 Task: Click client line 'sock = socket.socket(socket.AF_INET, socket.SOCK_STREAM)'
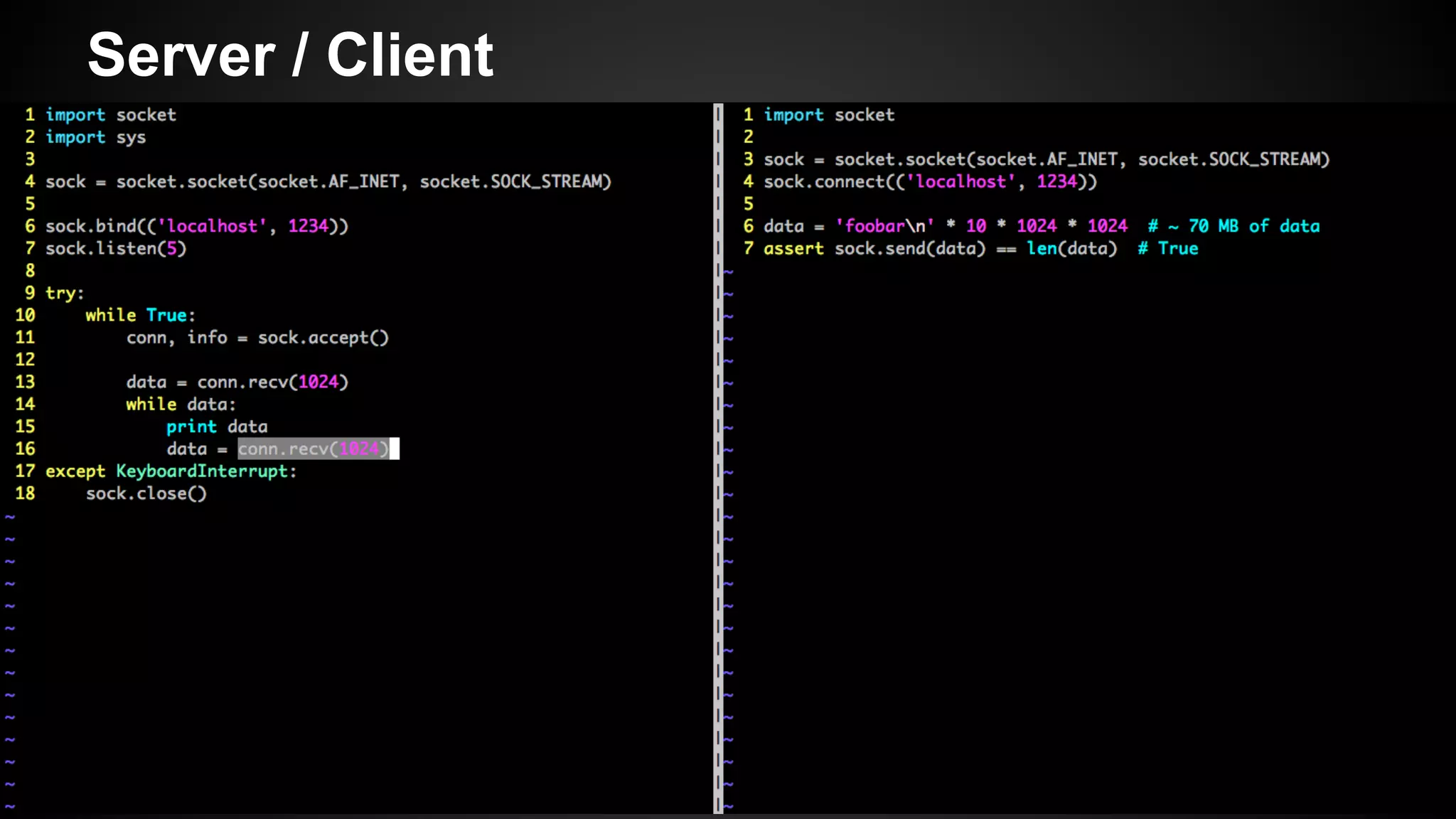(1046, 159)
